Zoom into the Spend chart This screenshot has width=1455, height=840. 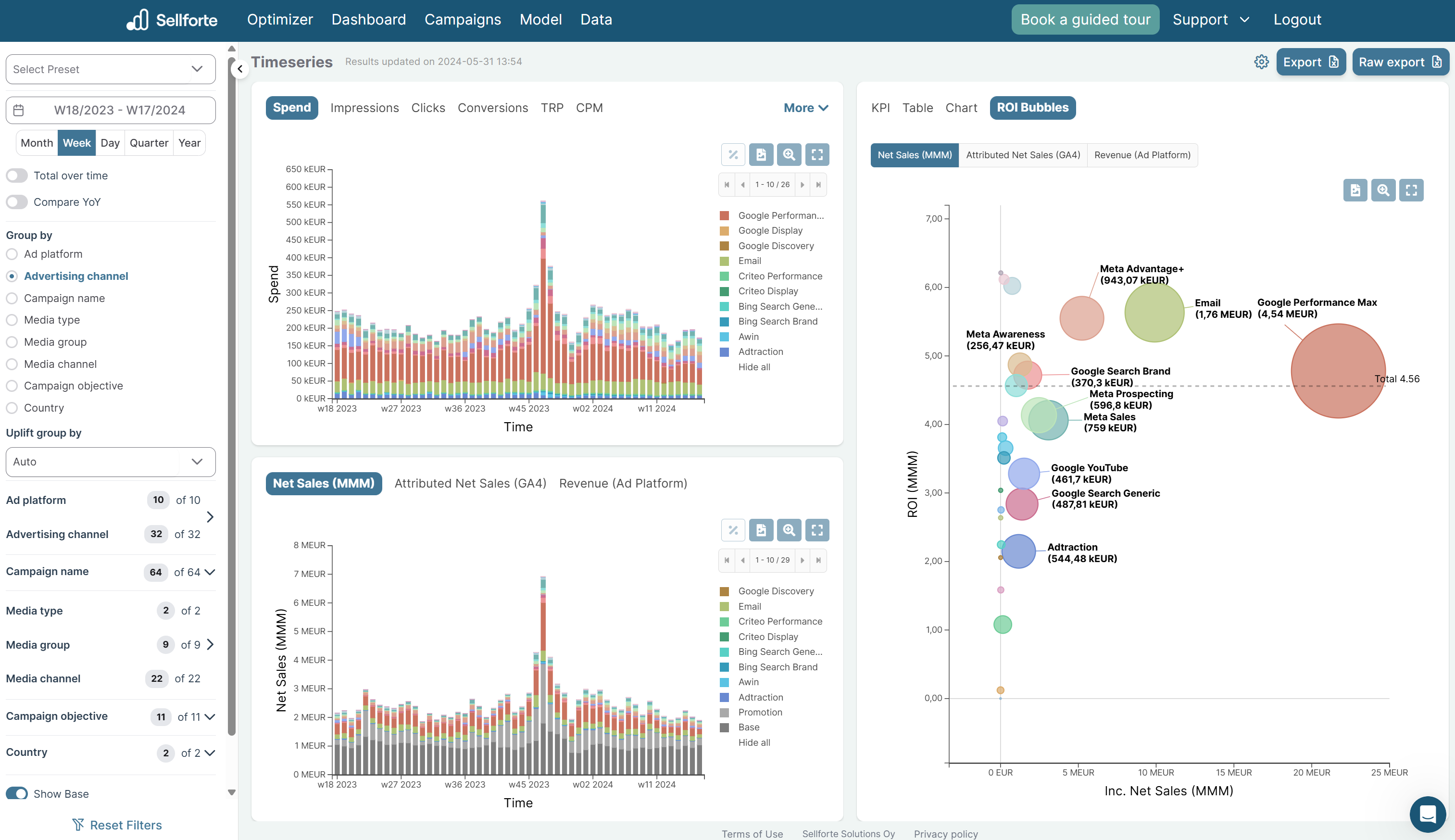[x=789, y=155]
